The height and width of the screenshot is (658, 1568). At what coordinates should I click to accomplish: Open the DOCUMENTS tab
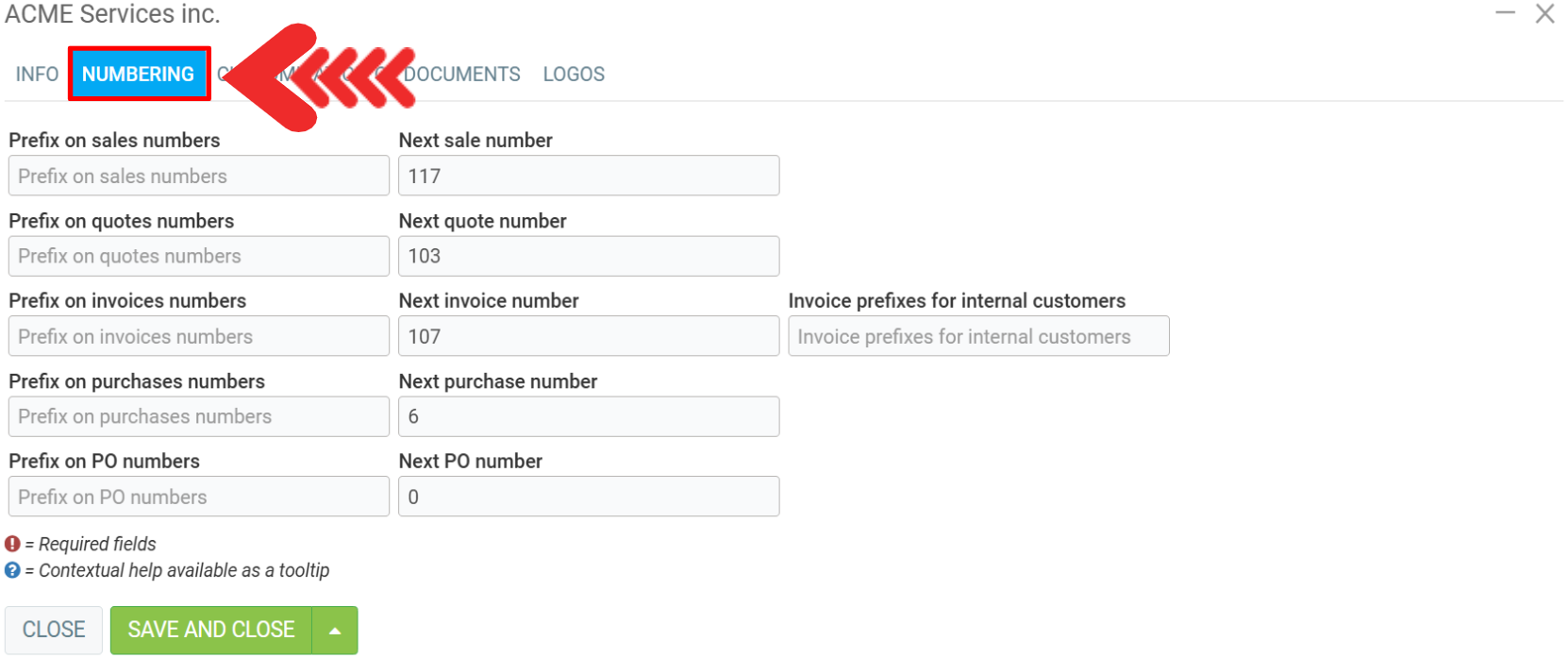[463, 74]
